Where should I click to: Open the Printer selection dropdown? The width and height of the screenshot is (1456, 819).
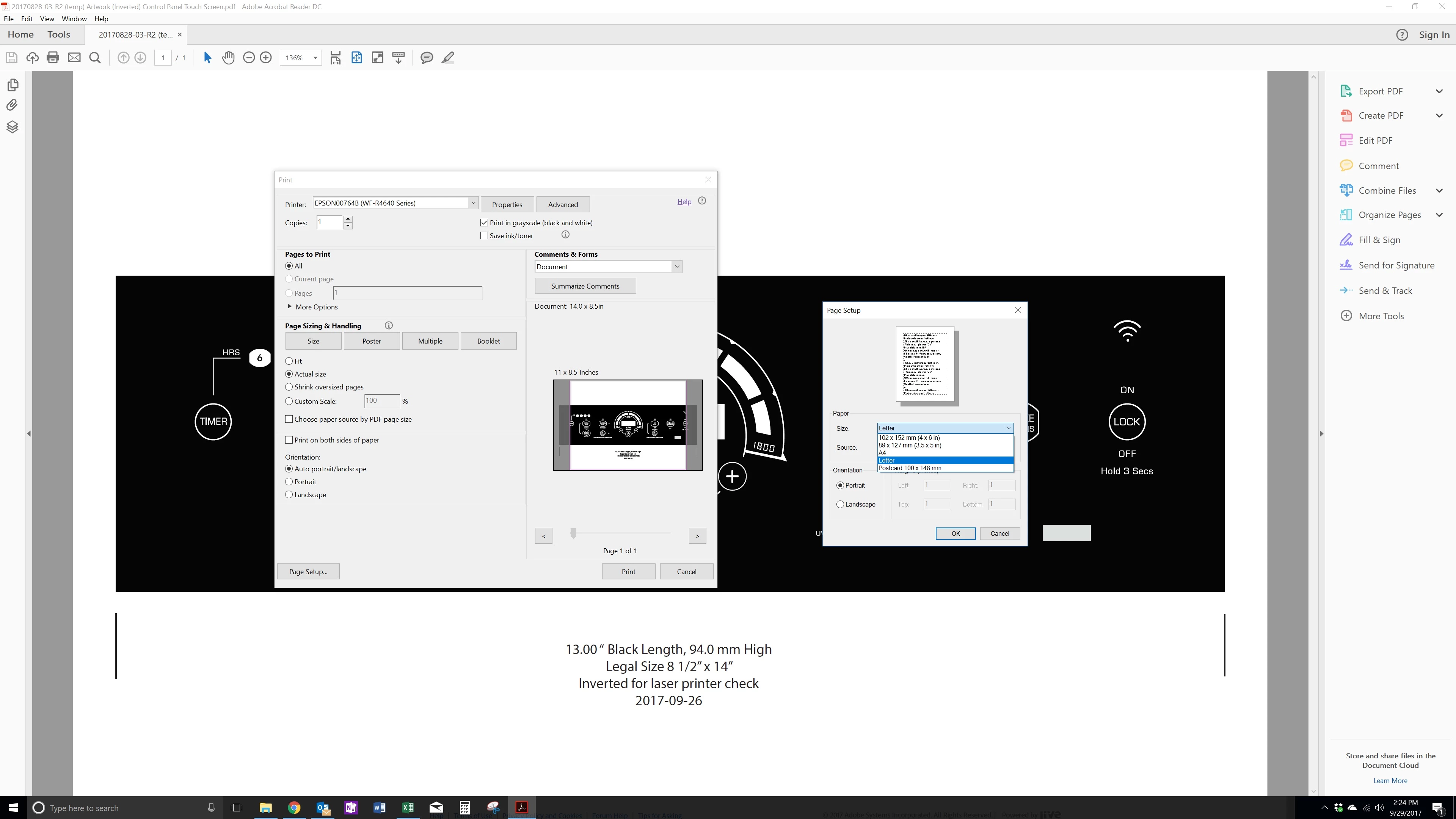coord(473,203)
